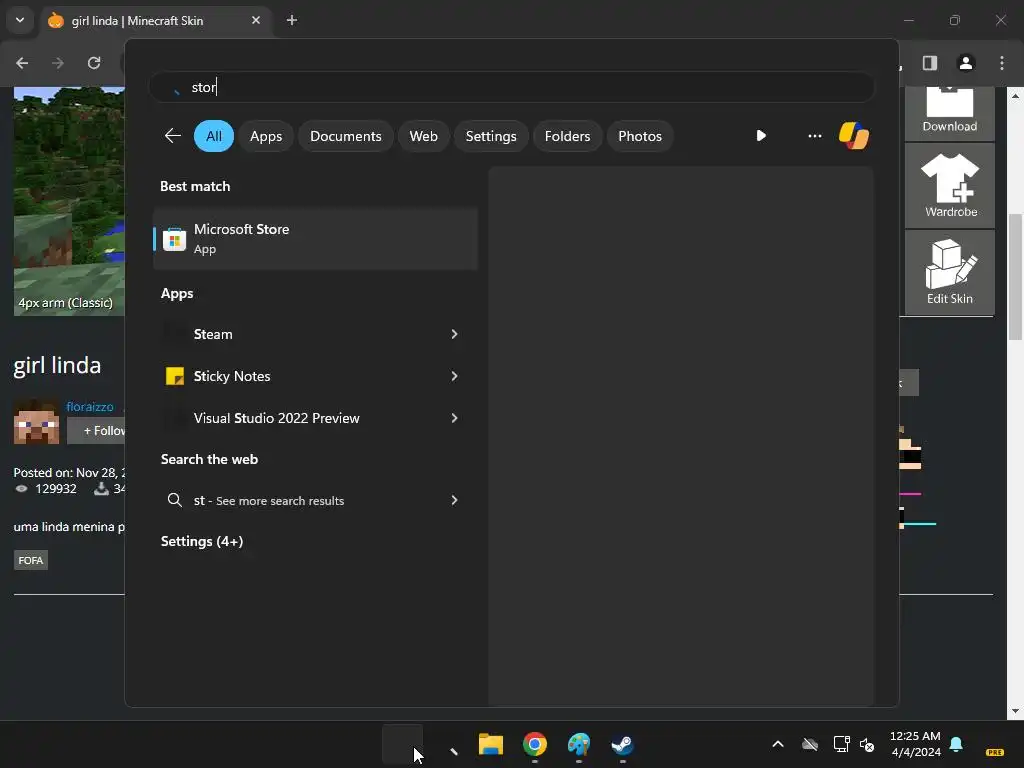Click the muted volume tray icon

pos(867,744)
